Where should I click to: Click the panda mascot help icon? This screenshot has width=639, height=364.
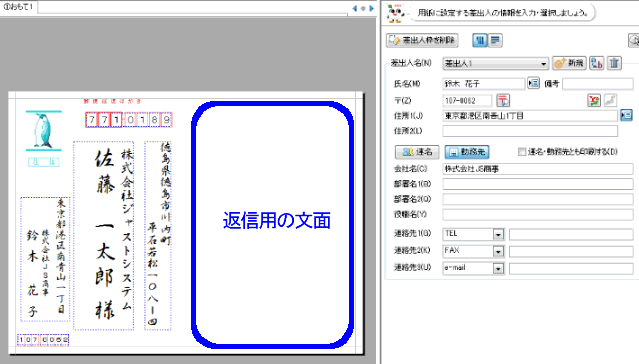(x=395, y=13)
